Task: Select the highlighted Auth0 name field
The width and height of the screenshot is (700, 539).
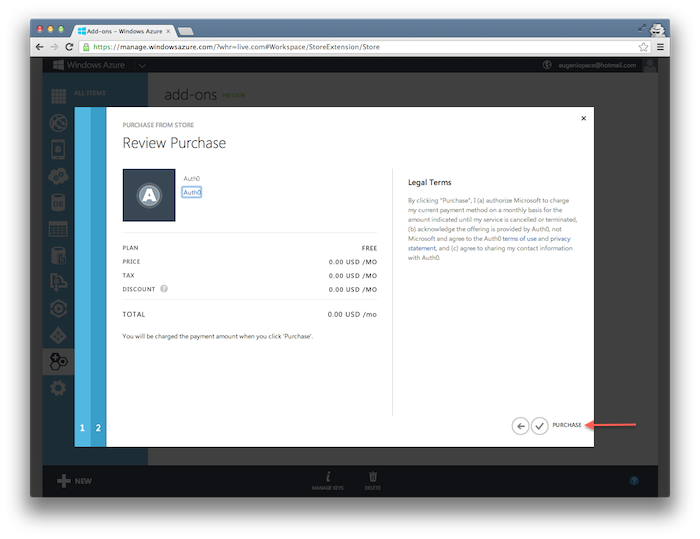Action: [192, 192]
